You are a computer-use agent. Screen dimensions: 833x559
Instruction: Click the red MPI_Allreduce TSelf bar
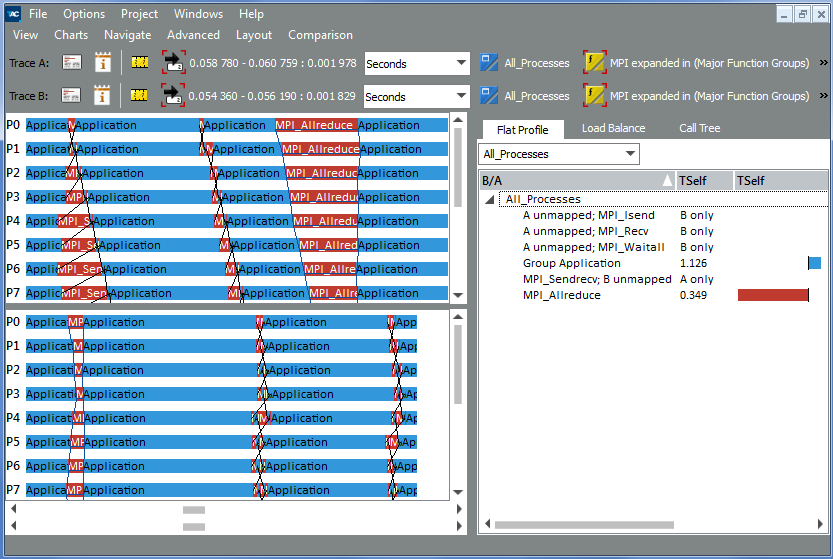[772, 296]
